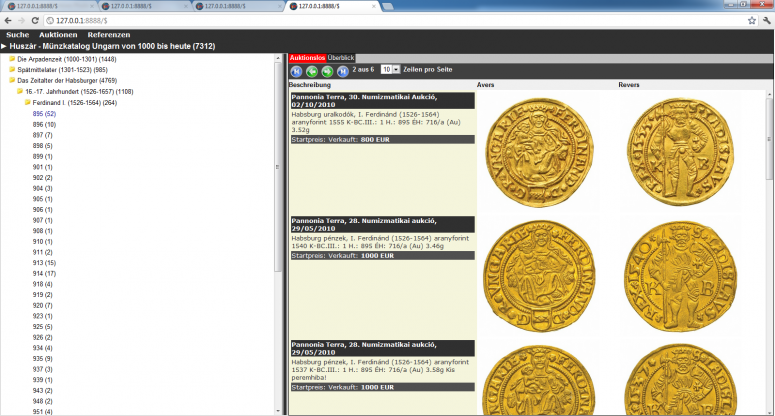Select 16.-17. Jahrhundert (1526-1657) node
The height and width of the screenshot is (416, 775).
point(79,92)
